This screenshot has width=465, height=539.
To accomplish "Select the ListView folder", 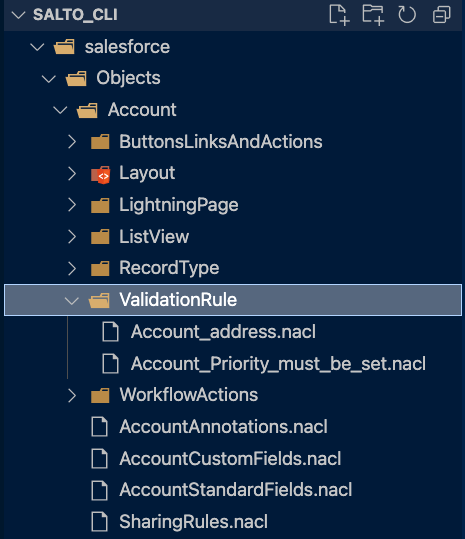I will (x=233, y=237).
